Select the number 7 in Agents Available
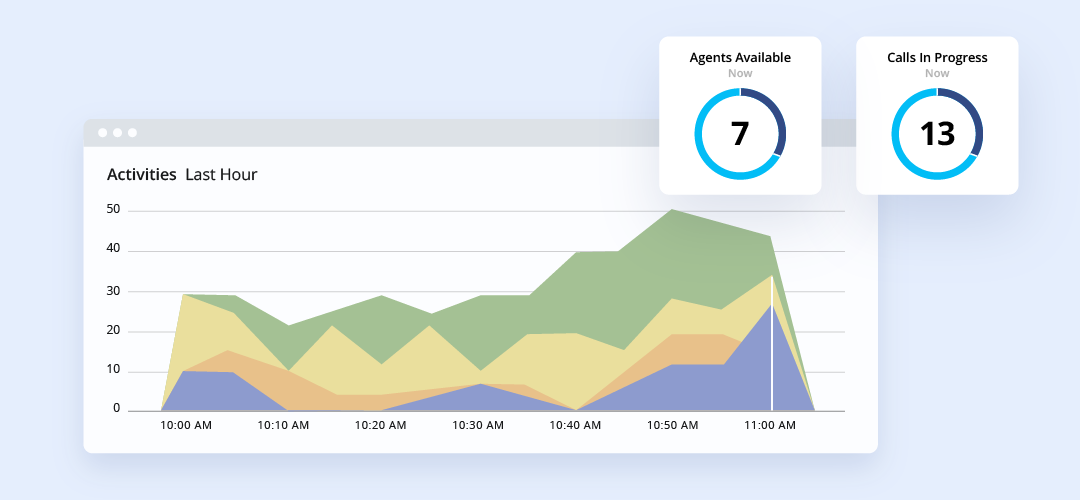 point(740,134)
